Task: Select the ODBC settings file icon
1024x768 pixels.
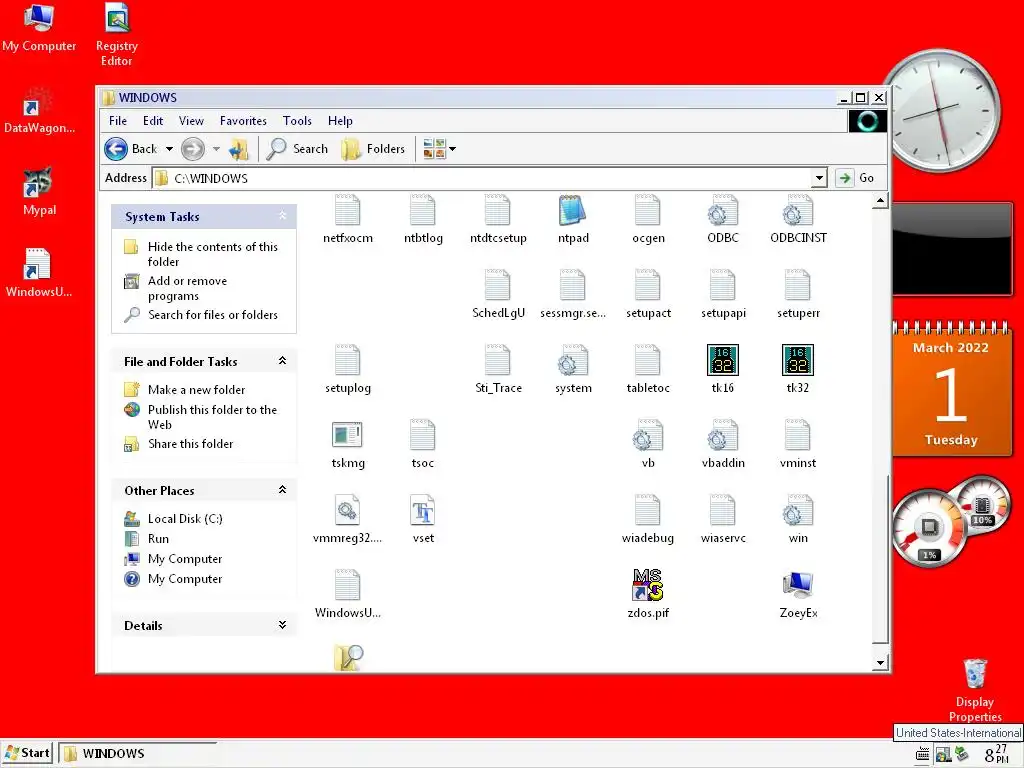Action: (722, 210)
